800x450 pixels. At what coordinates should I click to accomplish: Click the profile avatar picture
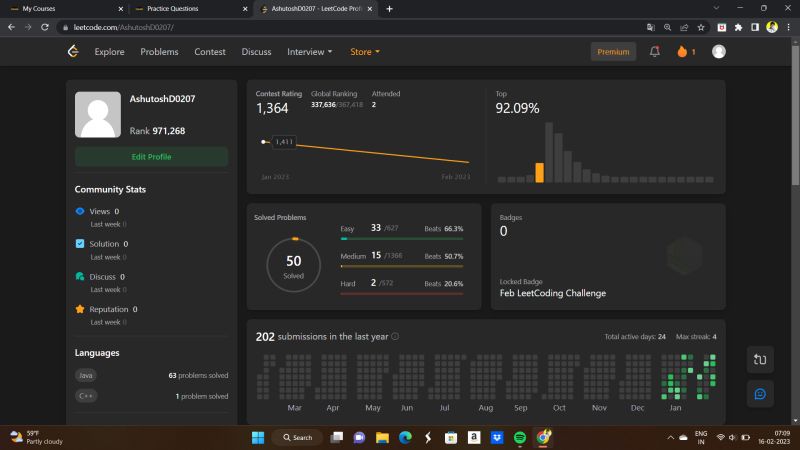pyautogui.click(x=98, y=114)
